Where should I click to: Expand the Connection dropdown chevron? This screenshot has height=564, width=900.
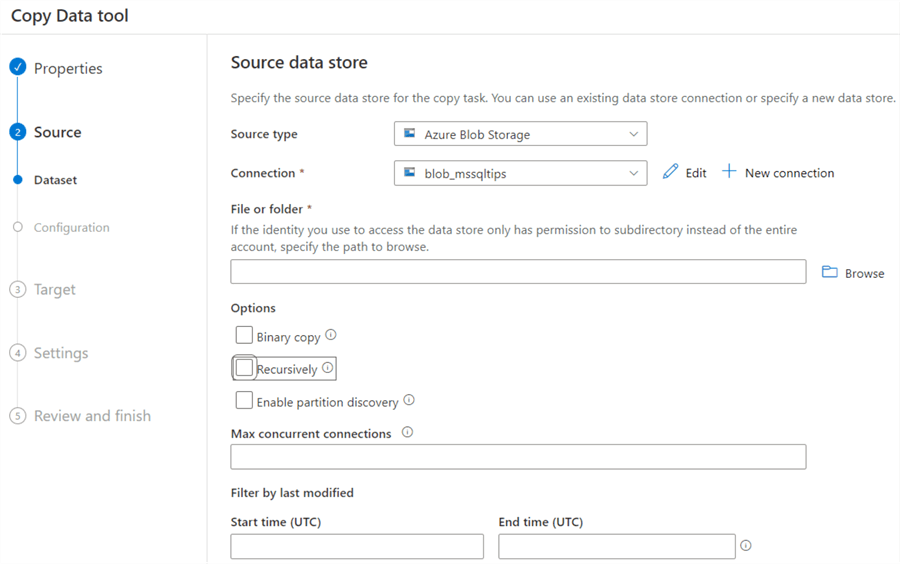[634, 173]
